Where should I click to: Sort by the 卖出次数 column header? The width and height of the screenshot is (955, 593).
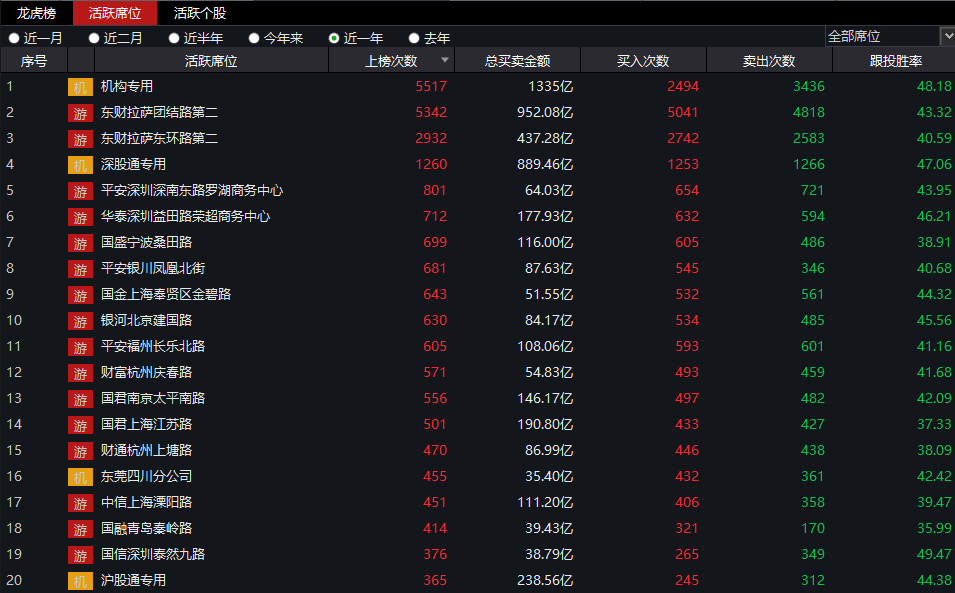tap(769, 61)
